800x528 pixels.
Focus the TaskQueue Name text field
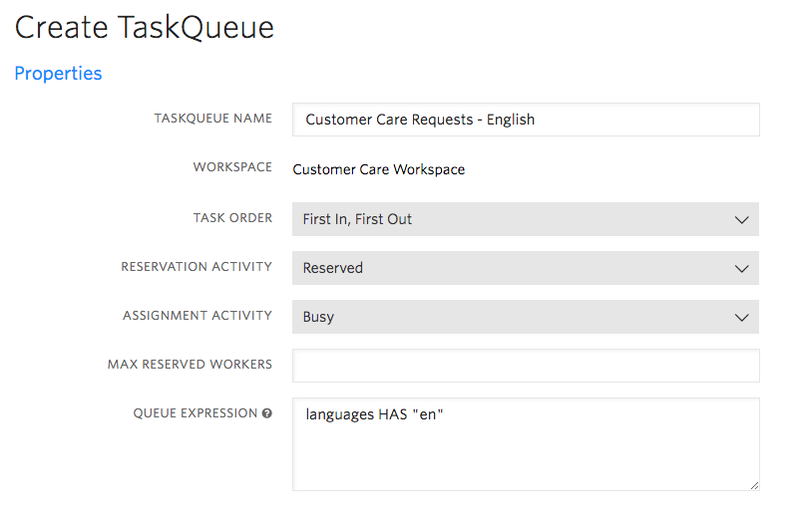click(525, 120)
